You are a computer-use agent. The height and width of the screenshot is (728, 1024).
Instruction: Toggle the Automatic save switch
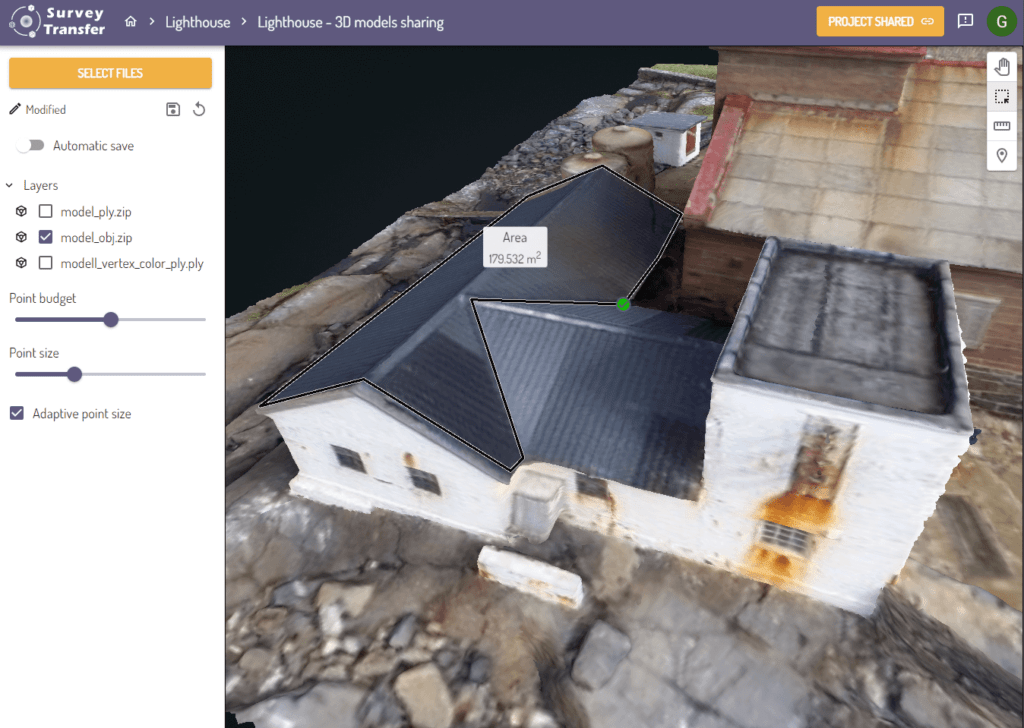[31, 146]
